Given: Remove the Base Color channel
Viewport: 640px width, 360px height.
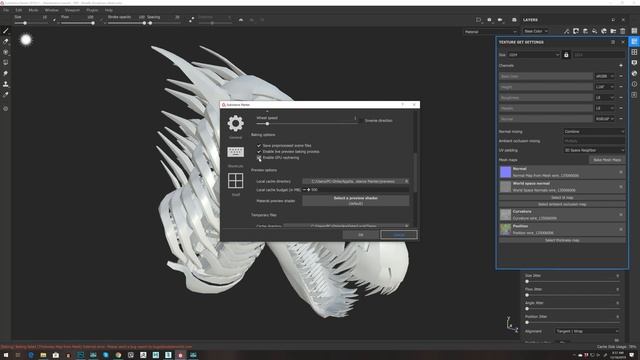Looking at the screenshot, I should [x=621, y=76].
